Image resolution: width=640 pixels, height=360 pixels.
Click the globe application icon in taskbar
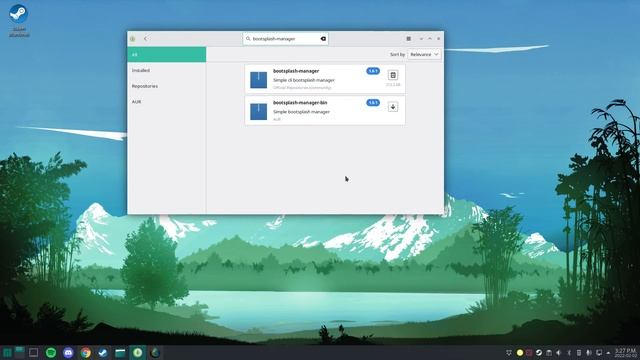[x=155, y=353]
